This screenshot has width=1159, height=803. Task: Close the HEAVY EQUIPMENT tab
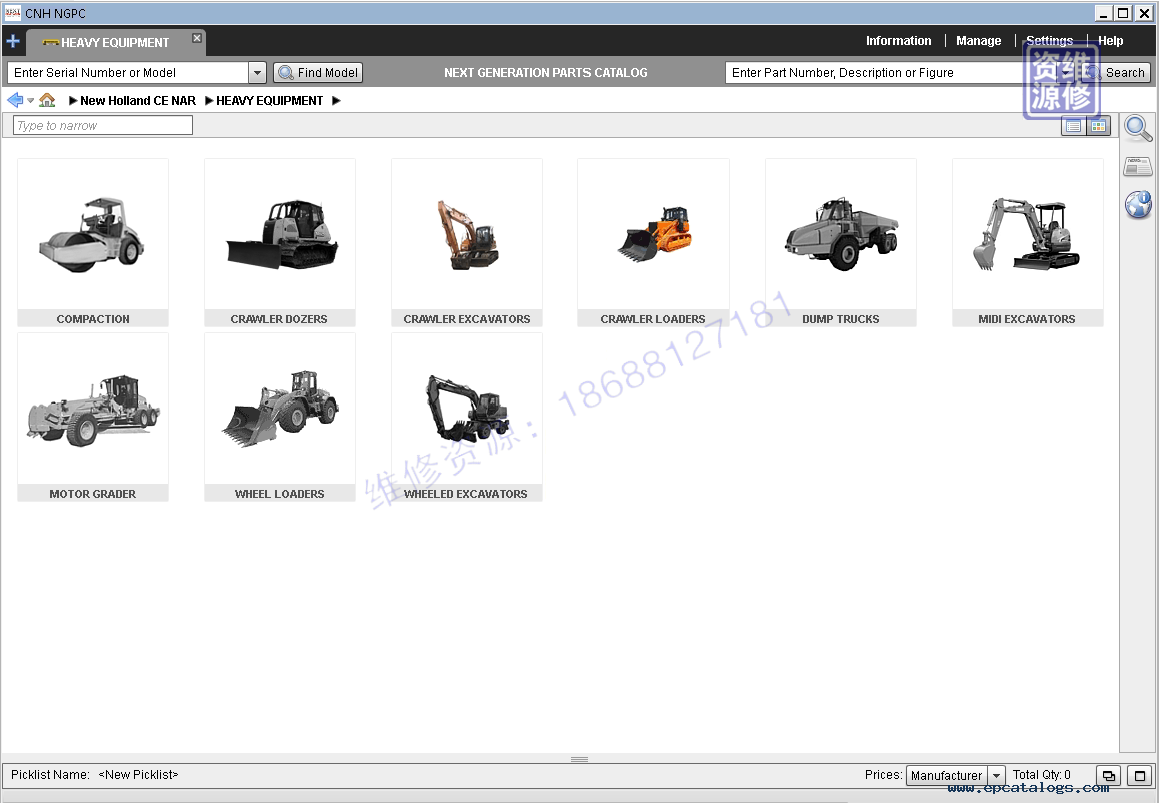(x=197, y=39)
